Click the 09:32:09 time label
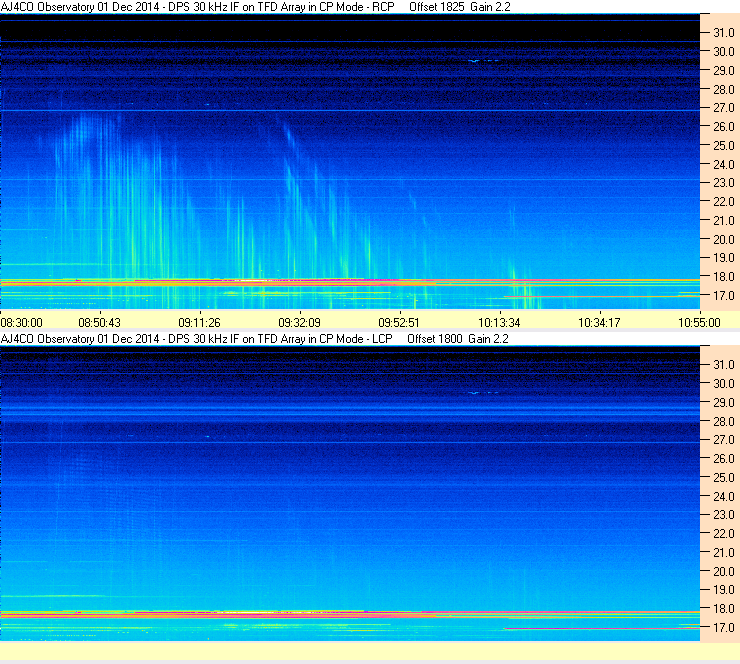Viewport: 740px width, 664px height. 299,322
